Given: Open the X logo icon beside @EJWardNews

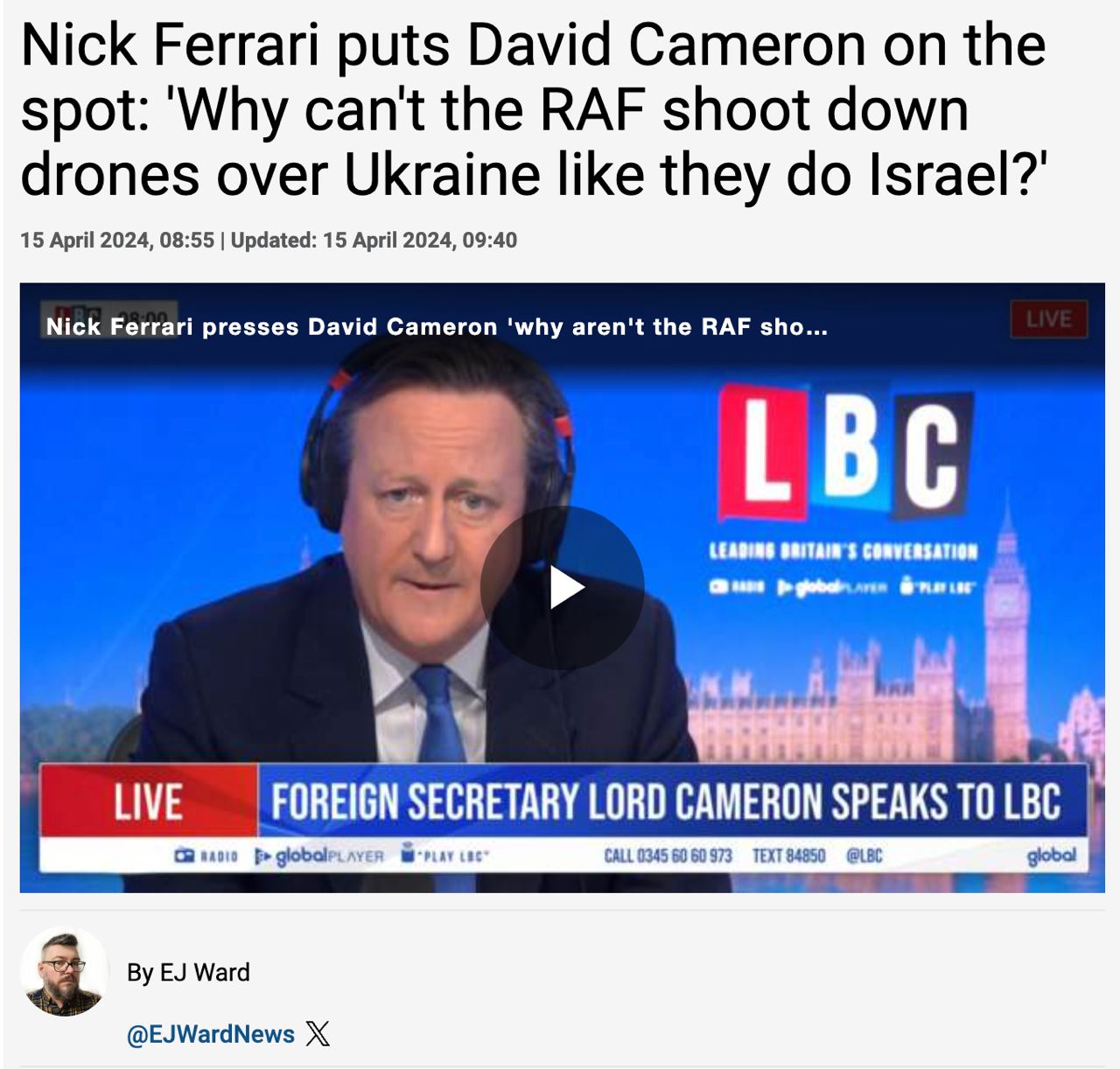Looking at the screenshot, I should pyautogui.click(x=318, y=1034).
